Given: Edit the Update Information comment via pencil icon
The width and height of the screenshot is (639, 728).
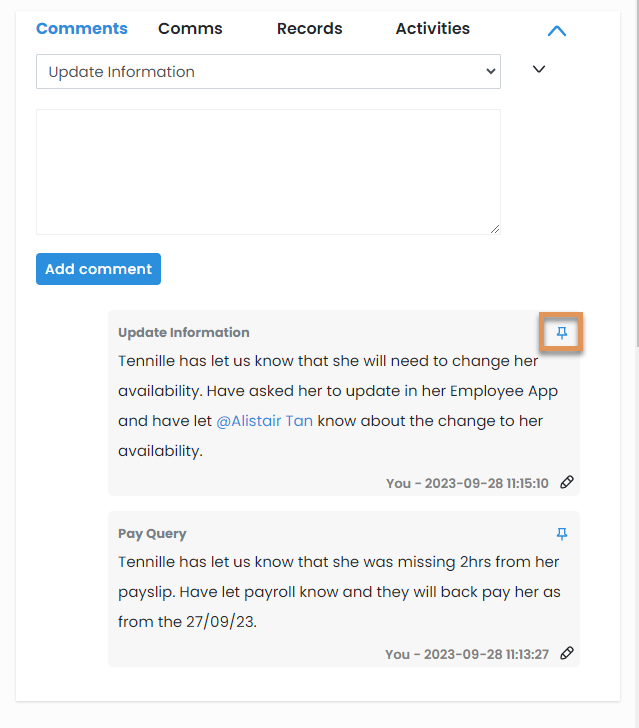Looking at the screenshot, I should [x=567, y=482].
